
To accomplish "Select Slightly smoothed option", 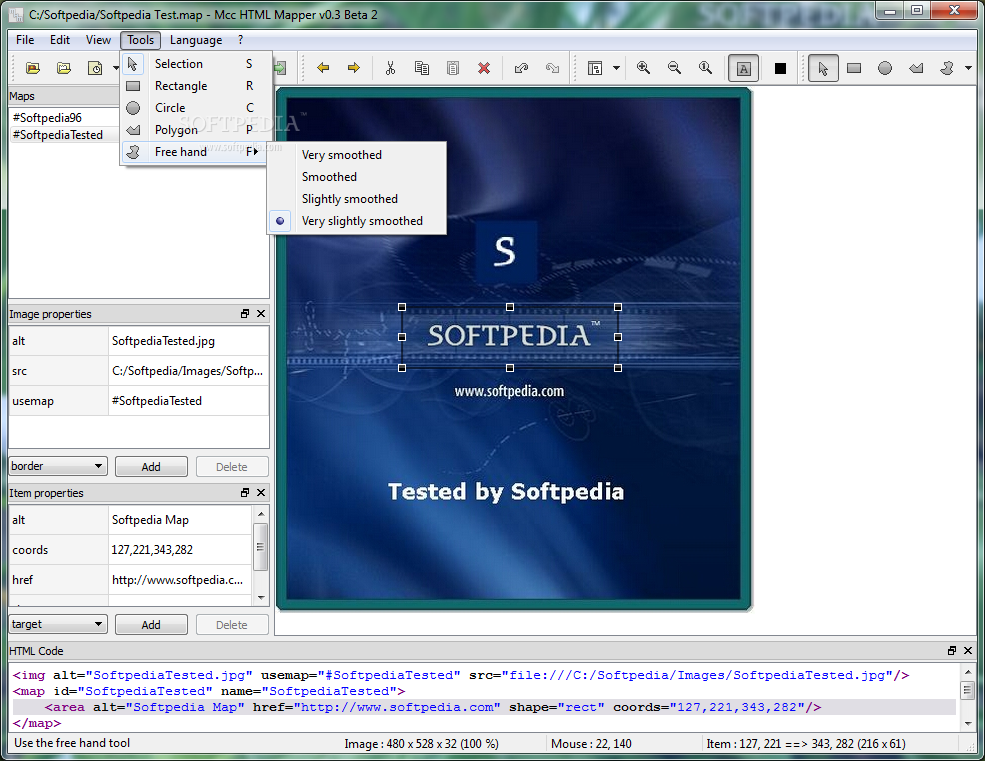I will click(357, 199).
